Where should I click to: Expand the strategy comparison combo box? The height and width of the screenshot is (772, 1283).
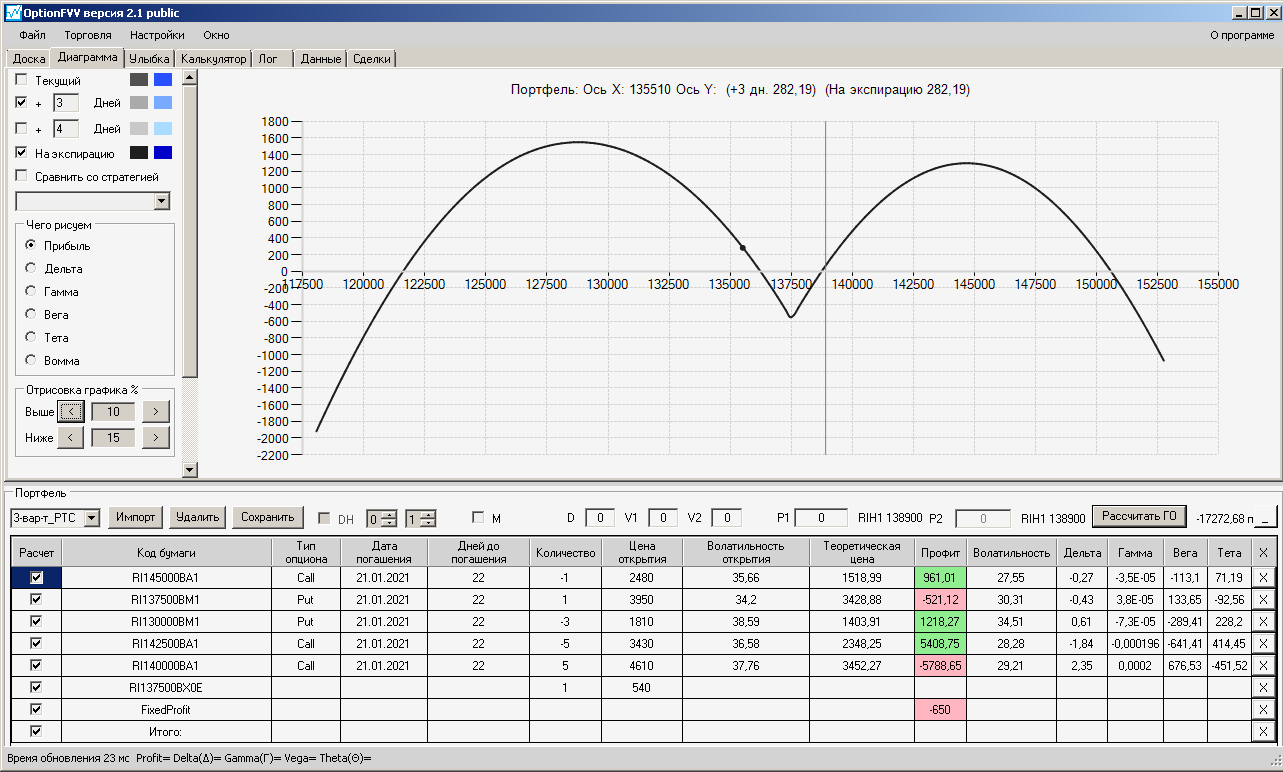[x=162, y=202]
